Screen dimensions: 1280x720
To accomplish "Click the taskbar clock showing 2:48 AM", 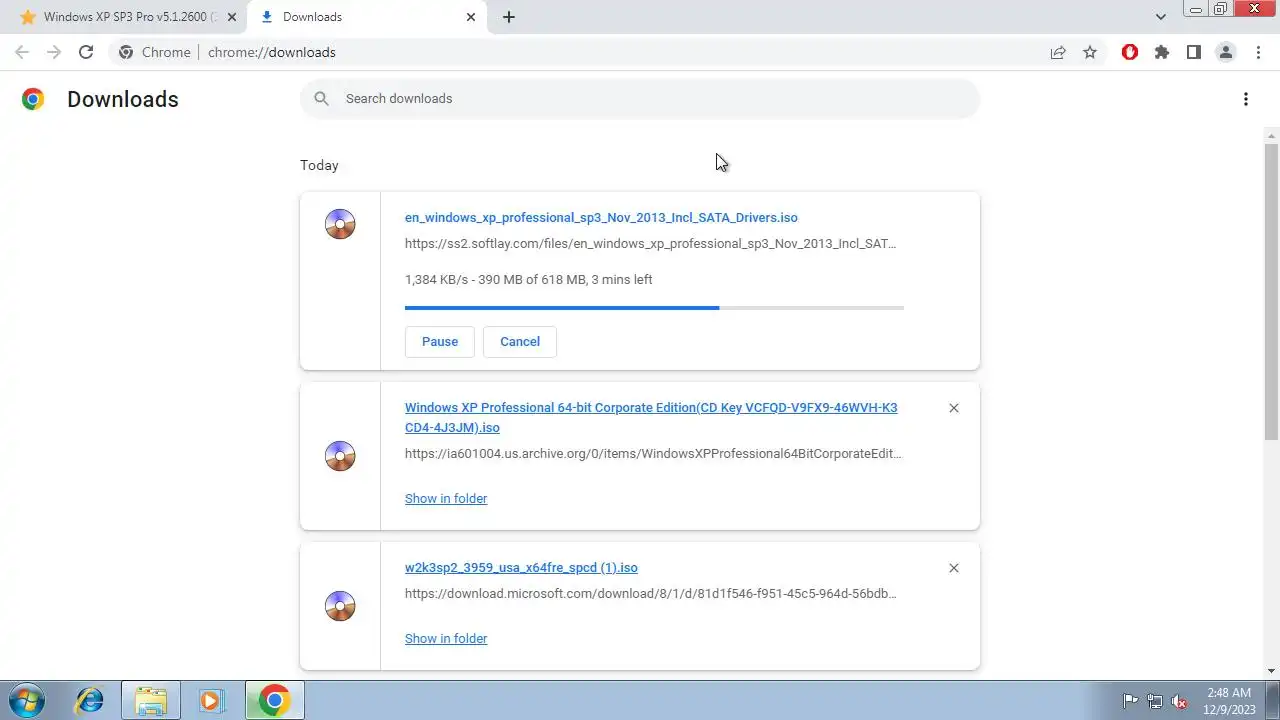I will [x=1229, y=700].
